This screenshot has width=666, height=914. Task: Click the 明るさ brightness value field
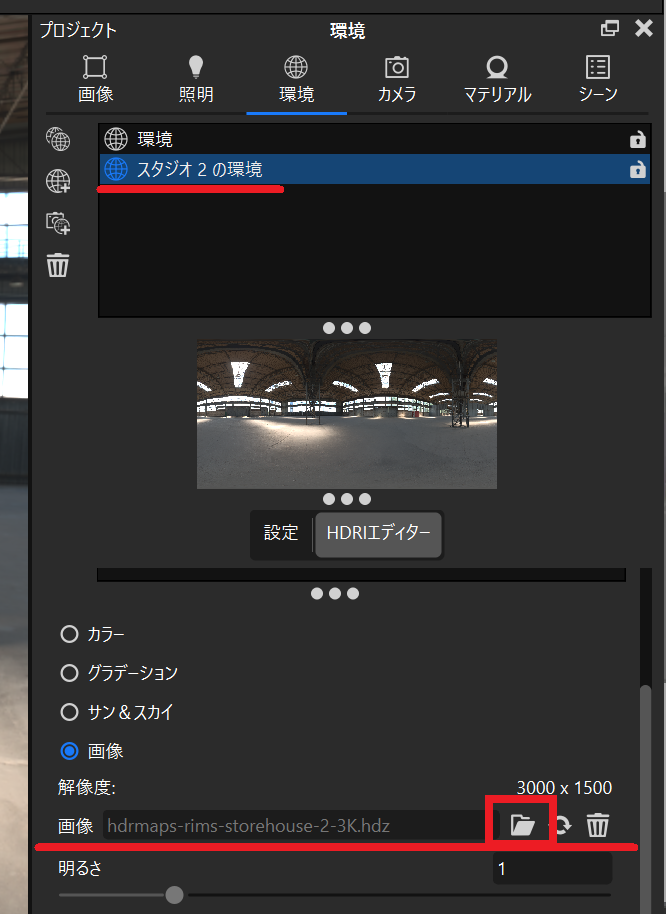click(552, 869)
